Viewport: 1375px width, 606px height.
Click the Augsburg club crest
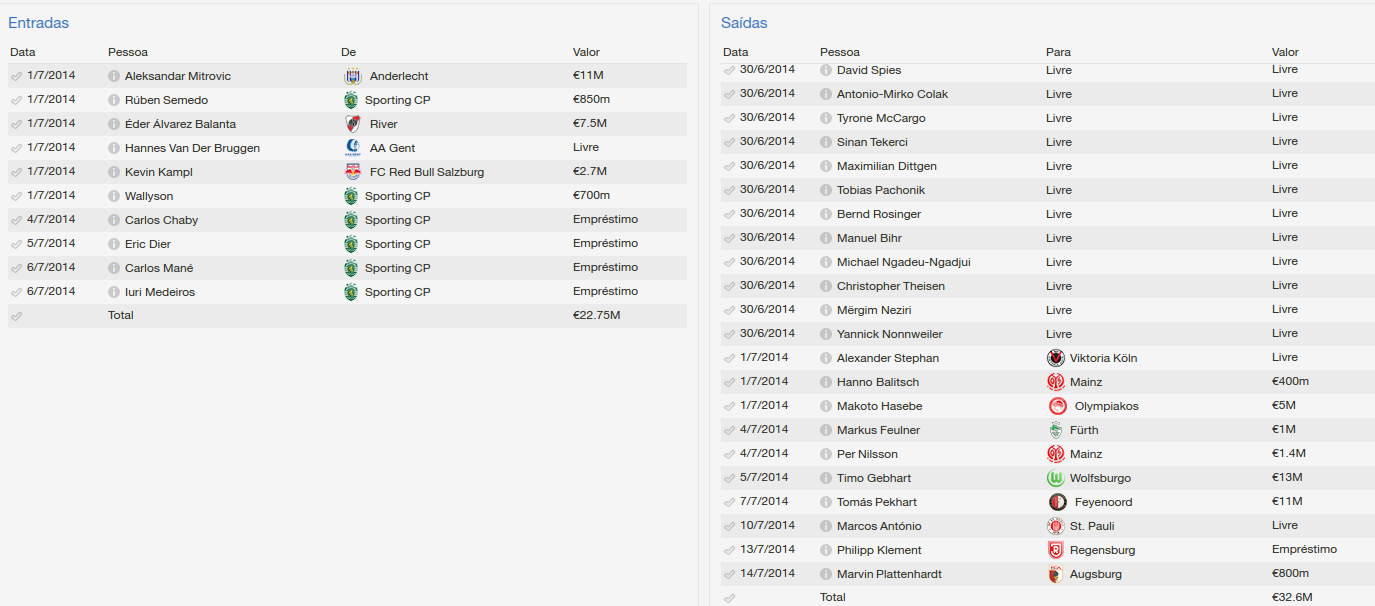(x=1056, y=574)
